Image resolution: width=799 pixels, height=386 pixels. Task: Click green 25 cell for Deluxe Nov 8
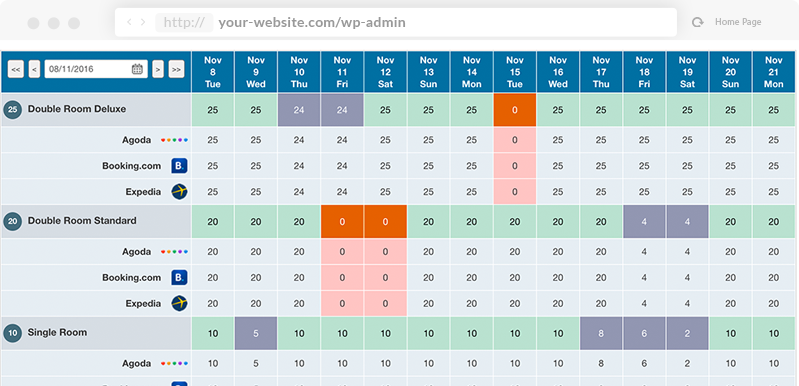213,110
